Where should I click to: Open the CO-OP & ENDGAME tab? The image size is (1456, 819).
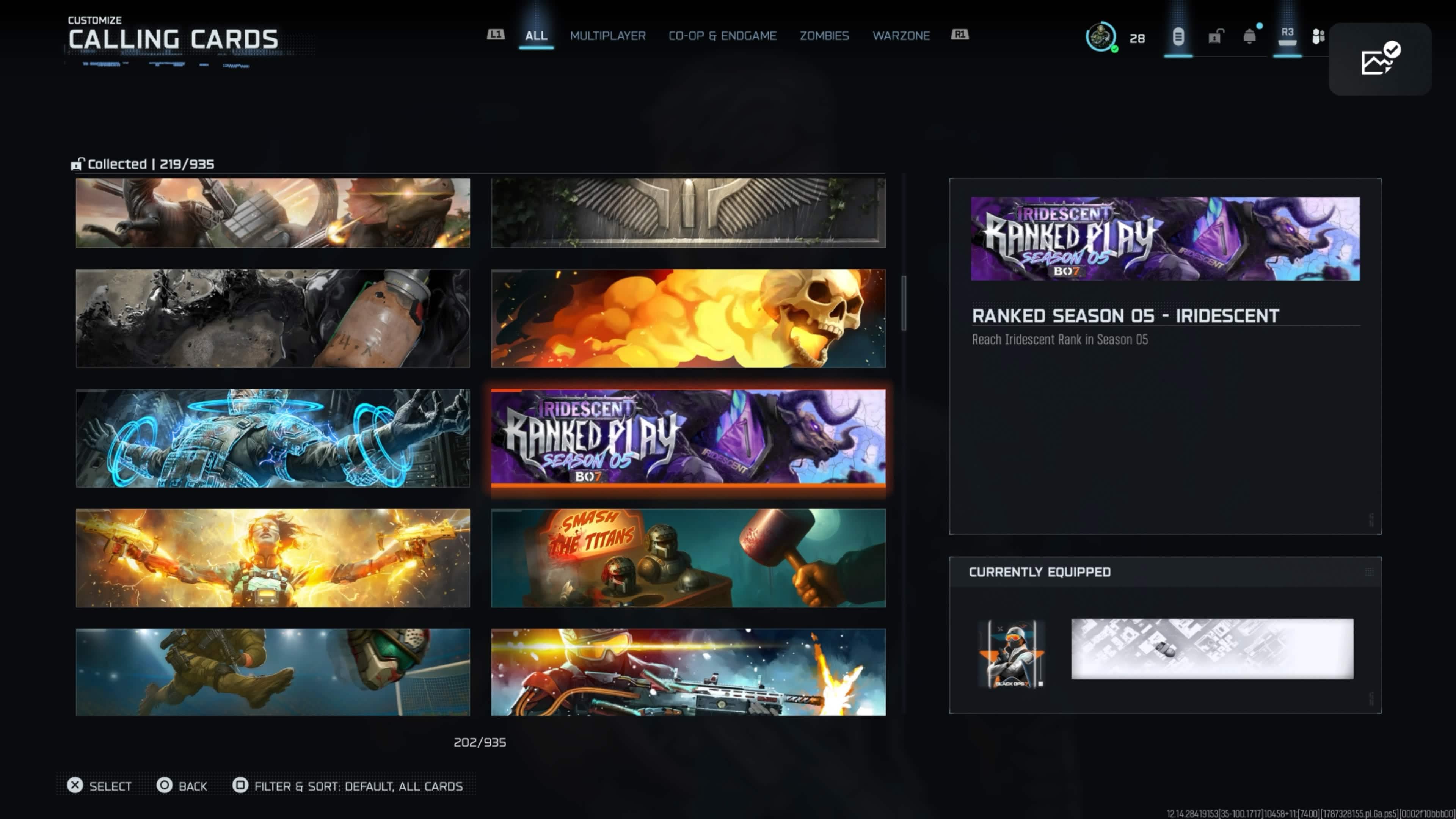pos(722,36)
